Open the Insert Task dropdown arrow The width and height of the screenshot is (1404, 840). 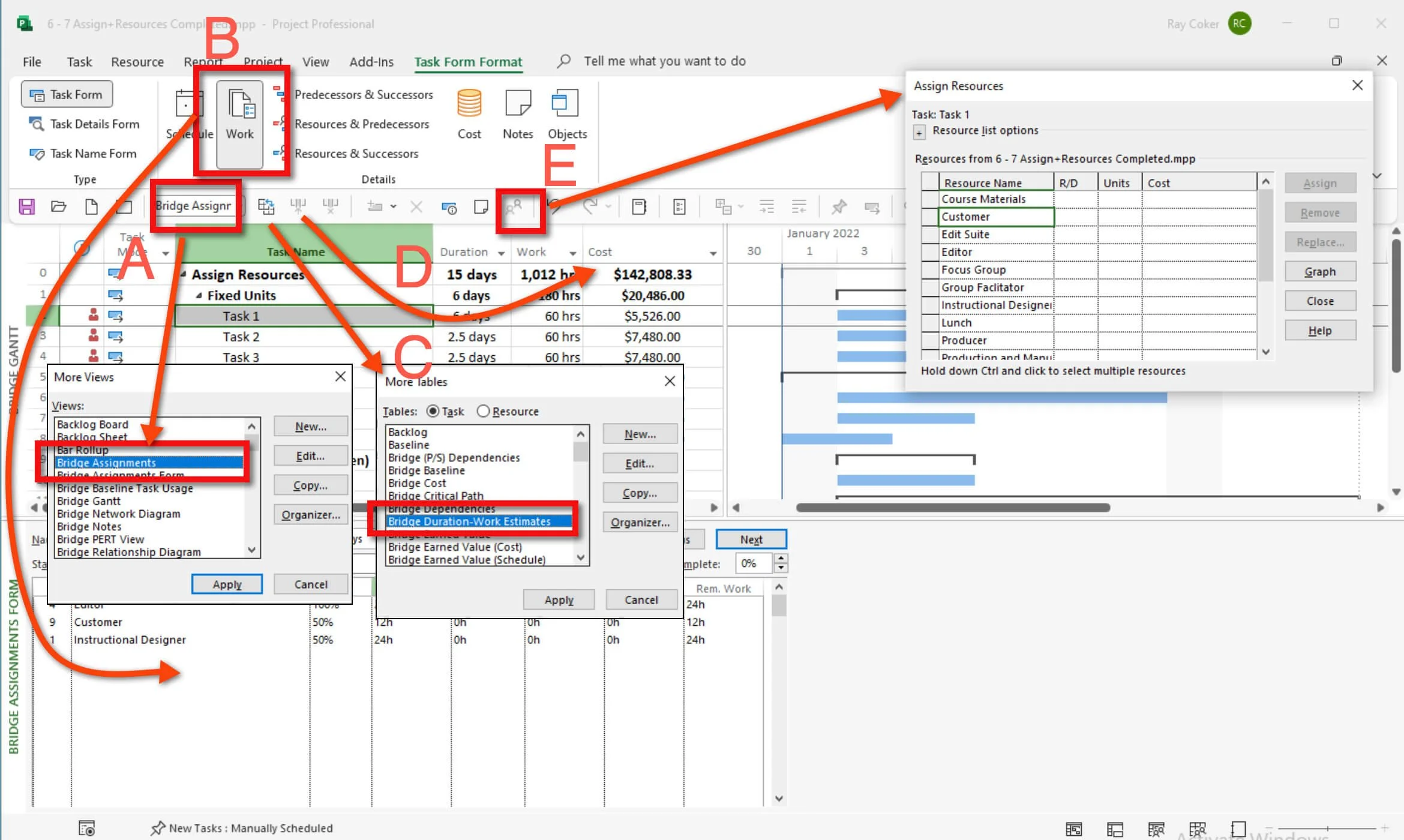393,207
